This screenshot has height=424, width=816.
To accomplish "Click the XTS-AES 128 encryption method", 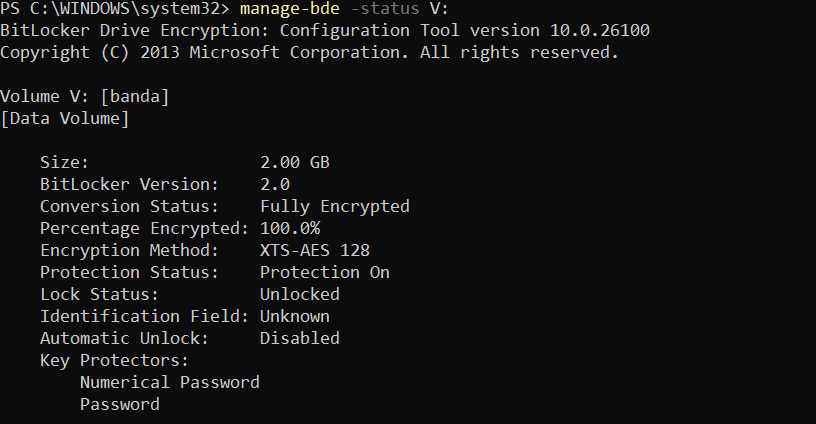I will (314, 251).
